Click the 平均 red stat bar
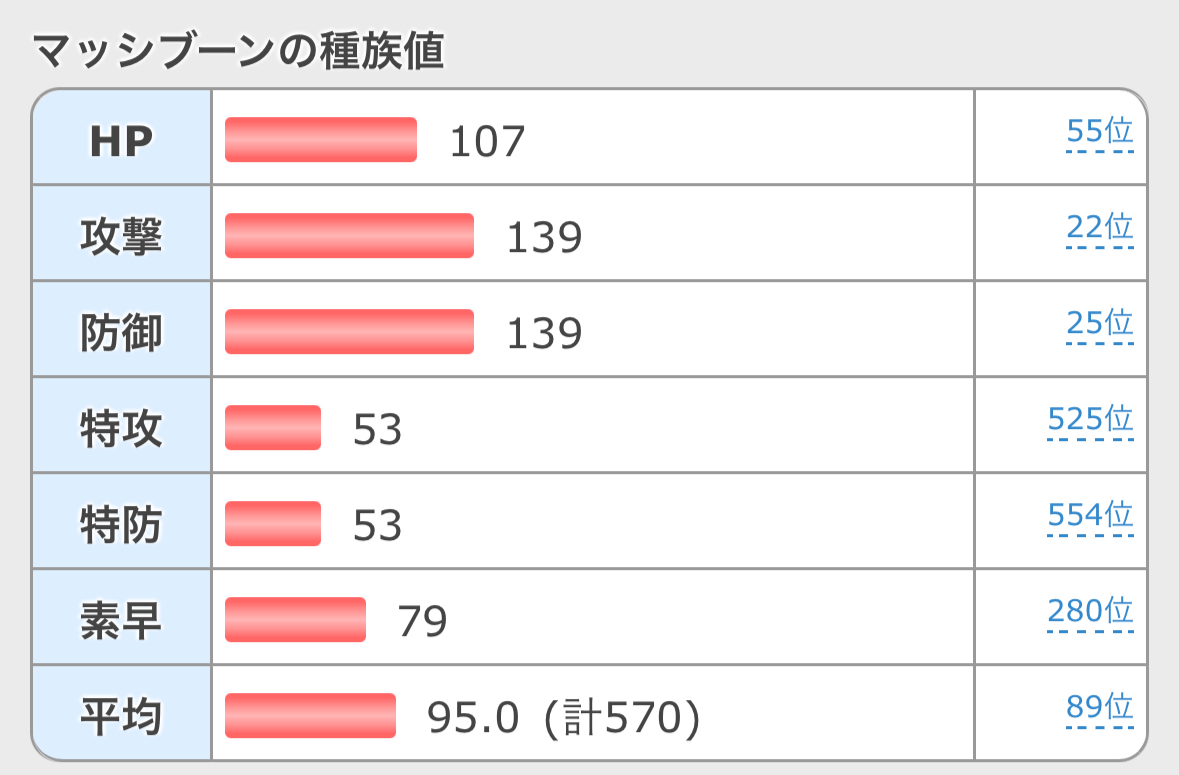1179x775 pixels. 311,716
